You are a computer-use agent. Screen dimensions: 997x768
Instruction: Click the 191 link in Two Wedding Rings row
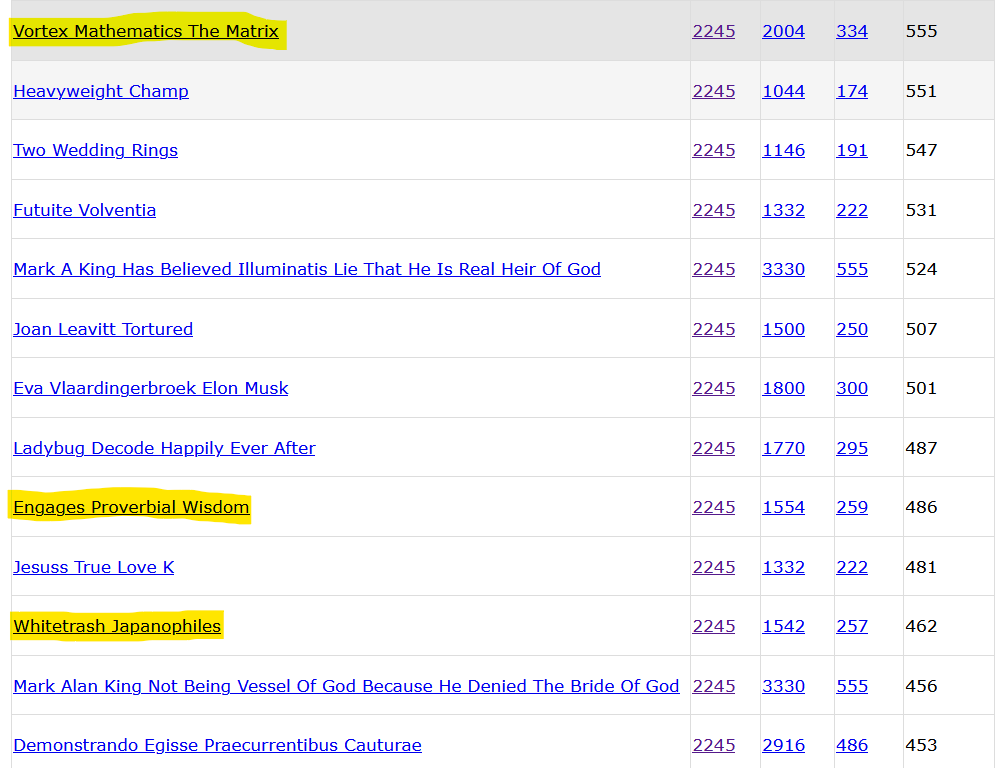click(852, 150)
